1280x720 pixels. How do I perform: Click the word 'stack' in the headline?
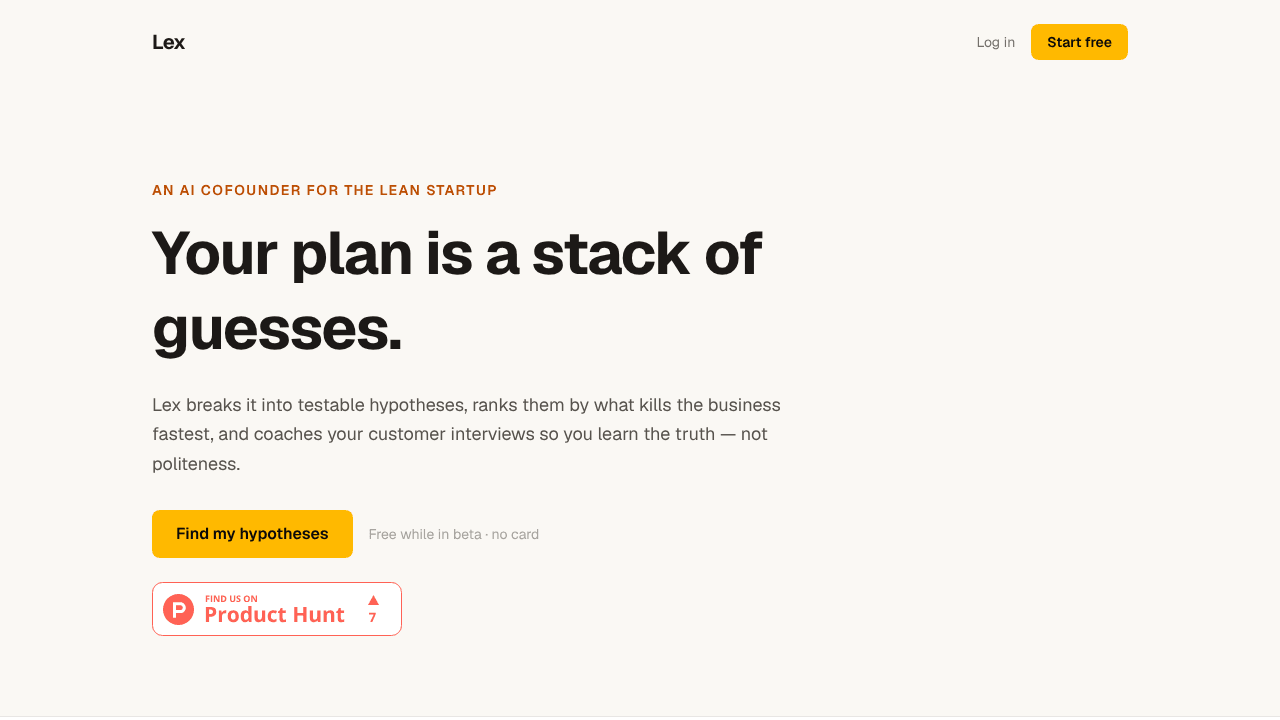[x=610, y=253]
